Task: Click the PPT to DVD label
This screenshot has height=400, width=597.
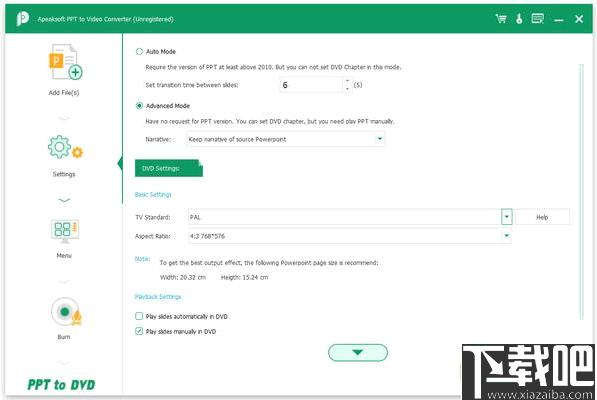Action: [x=61, y=385]
